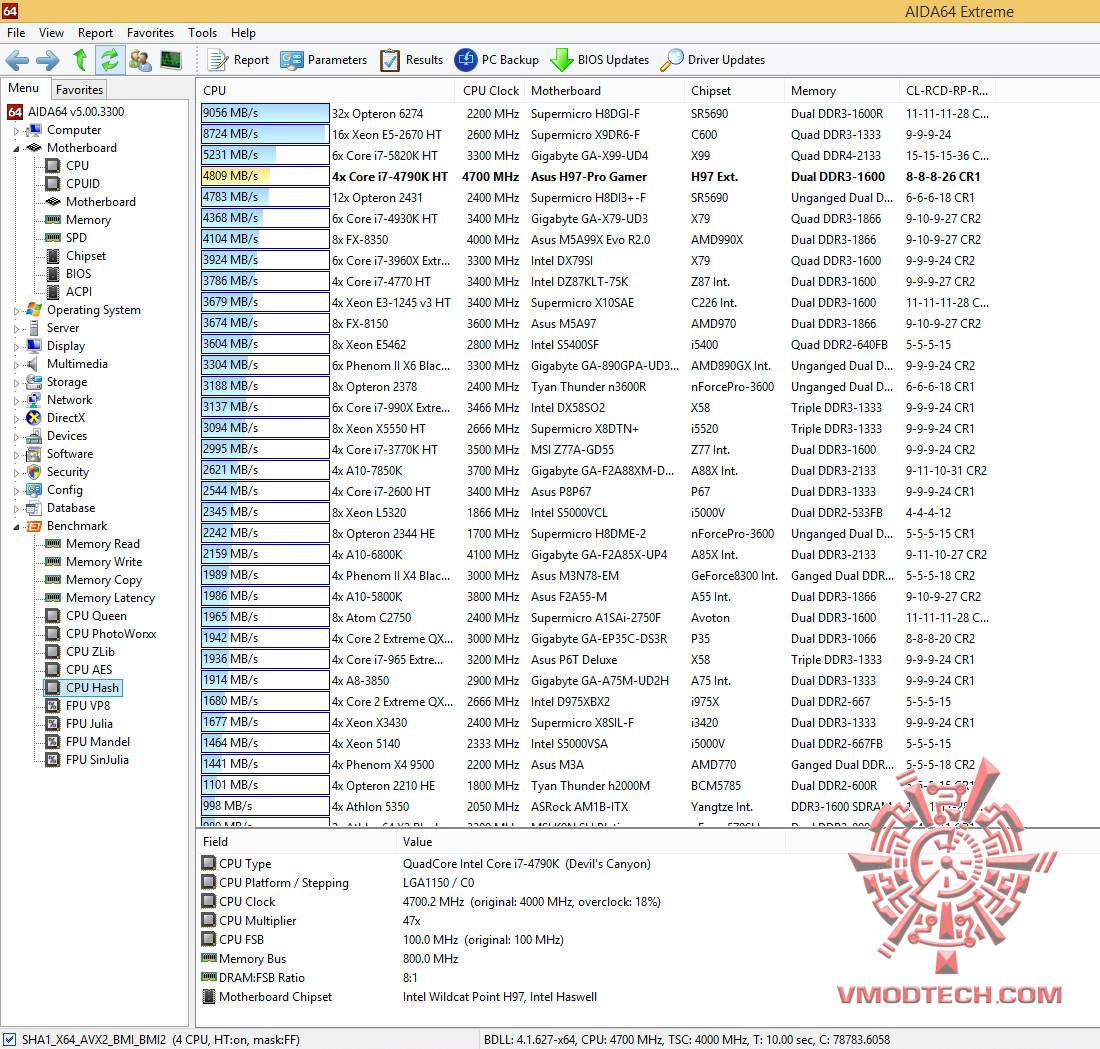Viewport: 1100px width, 1049px height.
Task: Click the CL-RCD-RP-R column header
Action: [x=947, y=91]
